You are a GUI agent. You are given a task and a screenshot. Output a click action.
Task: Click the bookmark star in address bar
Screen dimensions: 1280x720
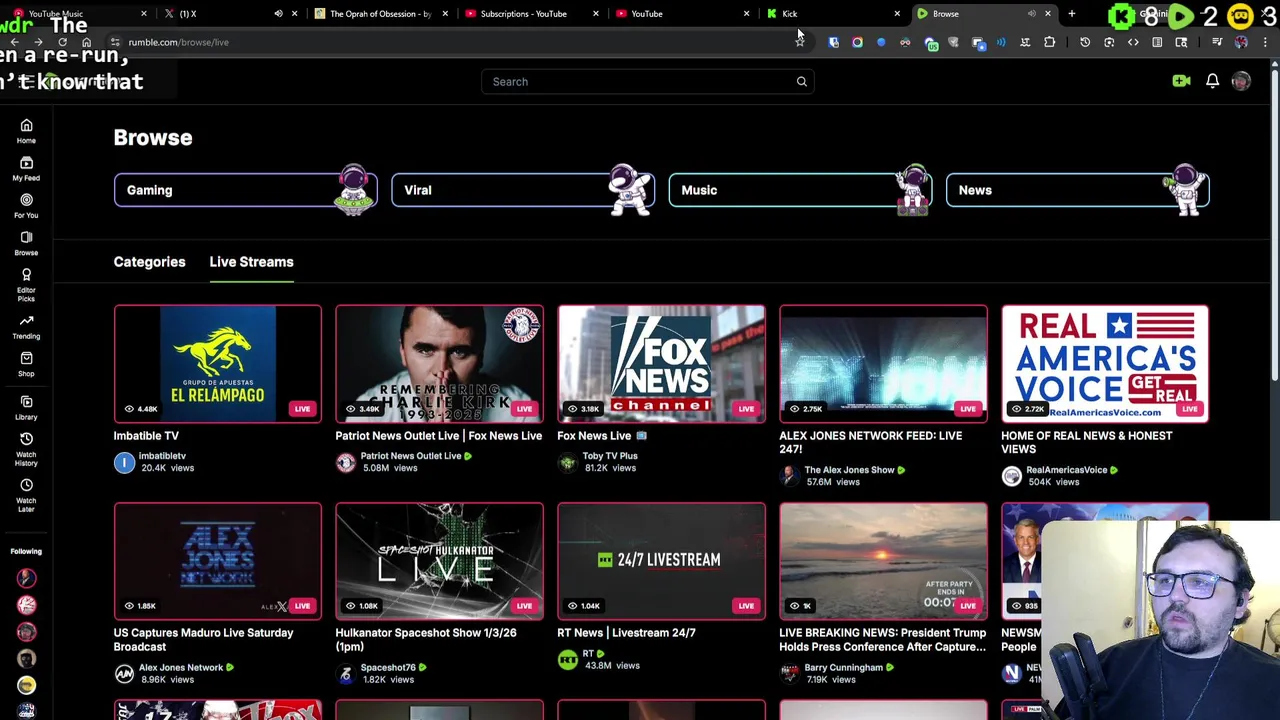(x=800, y=42)
